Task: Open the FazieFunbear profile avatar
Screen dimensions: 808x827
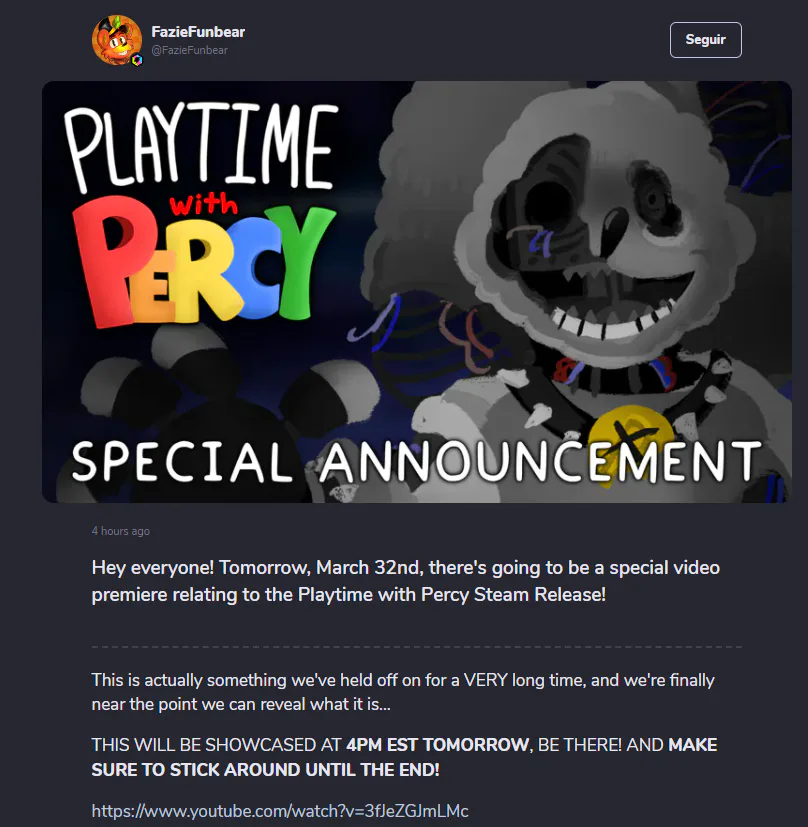Action: pos(117,40)
